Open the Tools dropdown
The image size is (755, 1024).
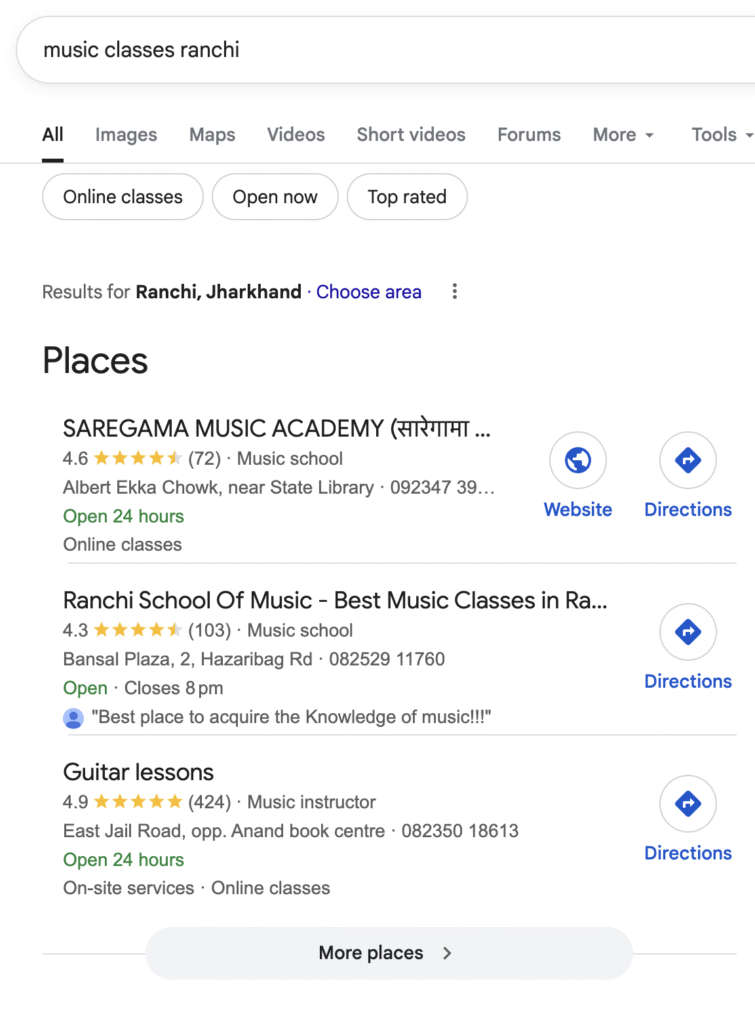[x=721, y=135]
